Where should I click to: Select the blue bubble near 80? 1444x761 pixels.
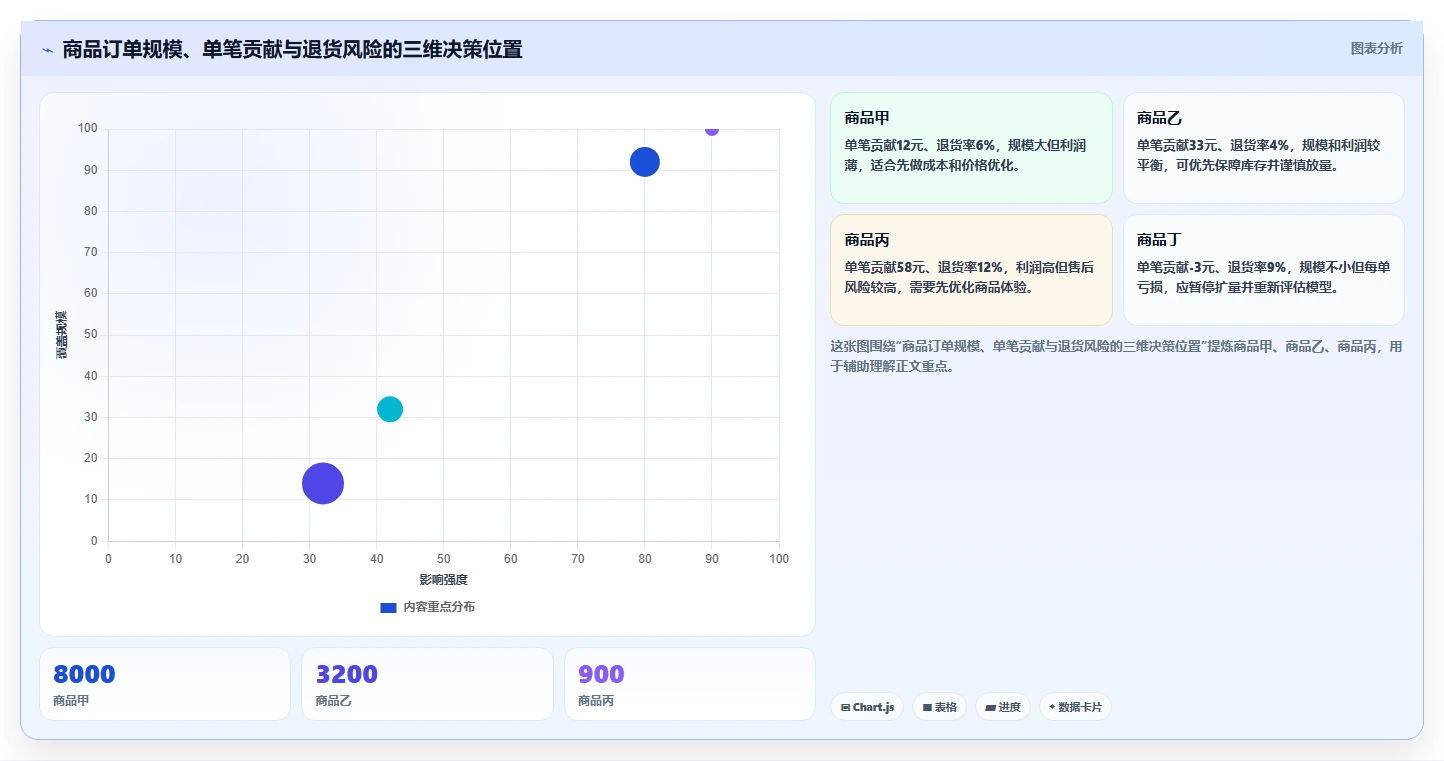tap(645, 162)
